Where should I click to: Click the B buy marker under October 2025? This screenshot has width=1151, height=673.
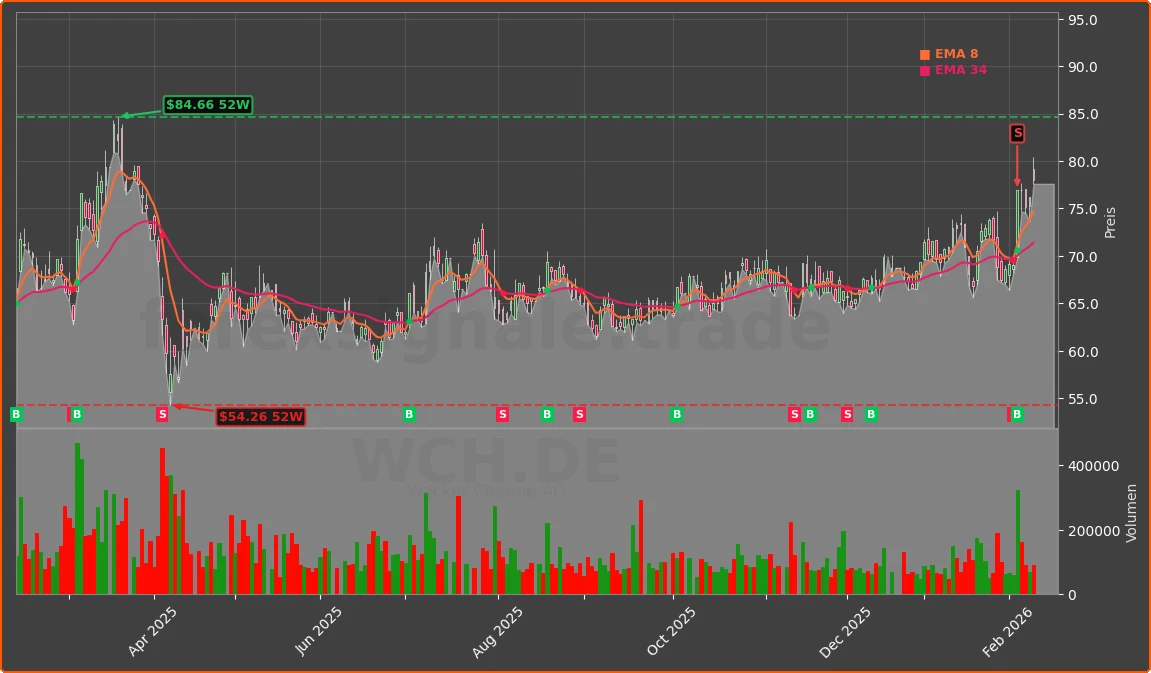pos(678,413)
